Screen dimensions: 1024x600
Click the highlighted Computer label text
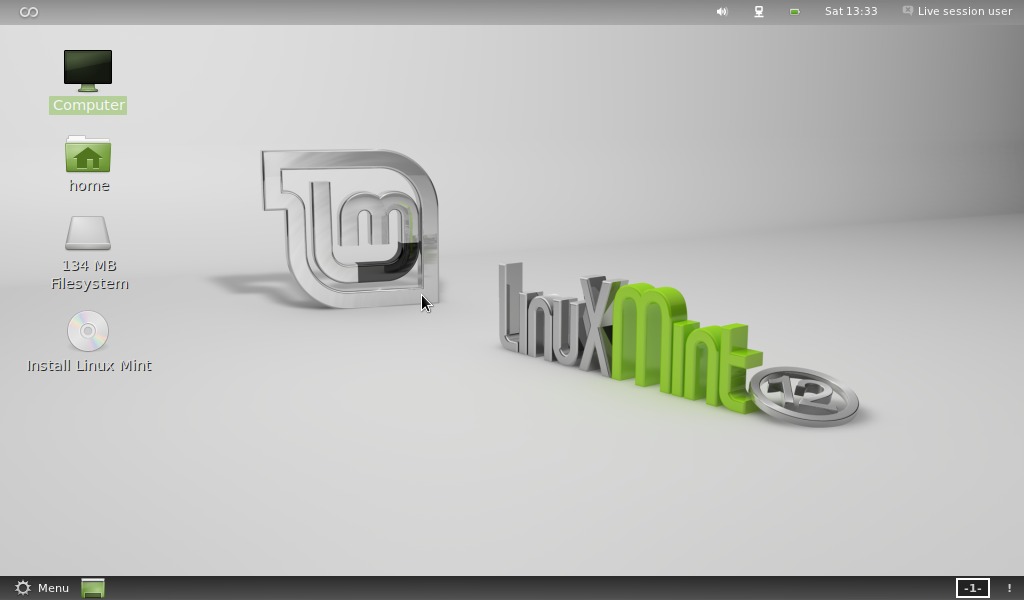pos(89,105)
